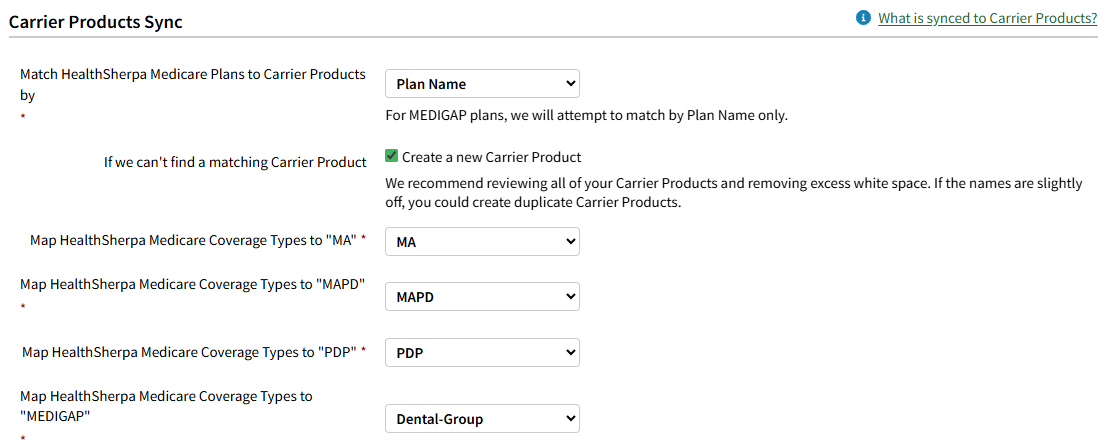Open the 'MA' coverage type dropdown
The image size is (1106, 444).
(x=482, y=242)
